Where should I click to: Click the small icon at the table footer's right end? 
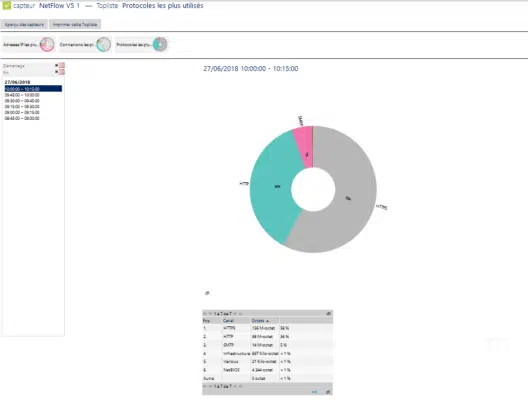pyautogui.click(x=328, y=392)
